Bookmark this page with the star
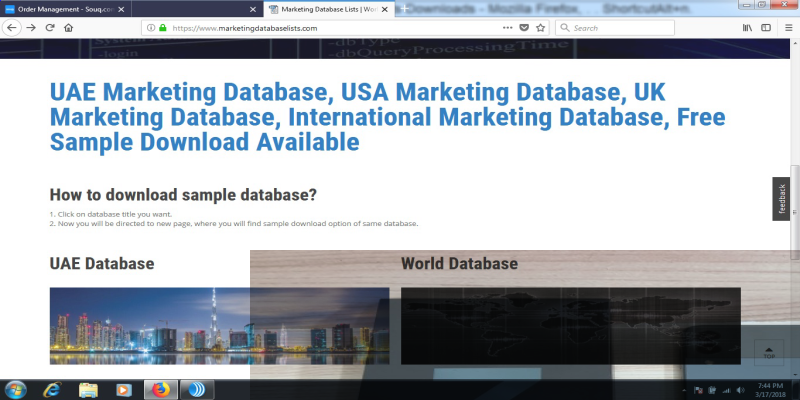 tap(540, 28)
